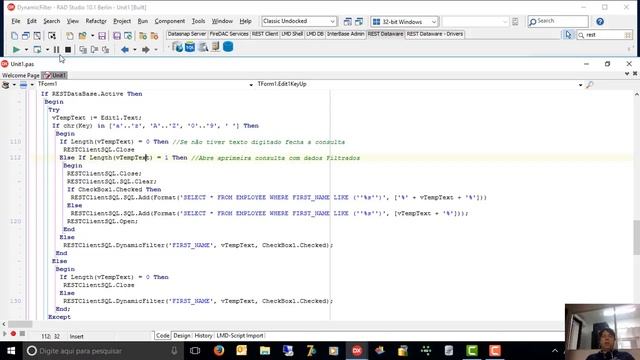
Task: Click the Step Over debug icon
Action: click(94, 50)
